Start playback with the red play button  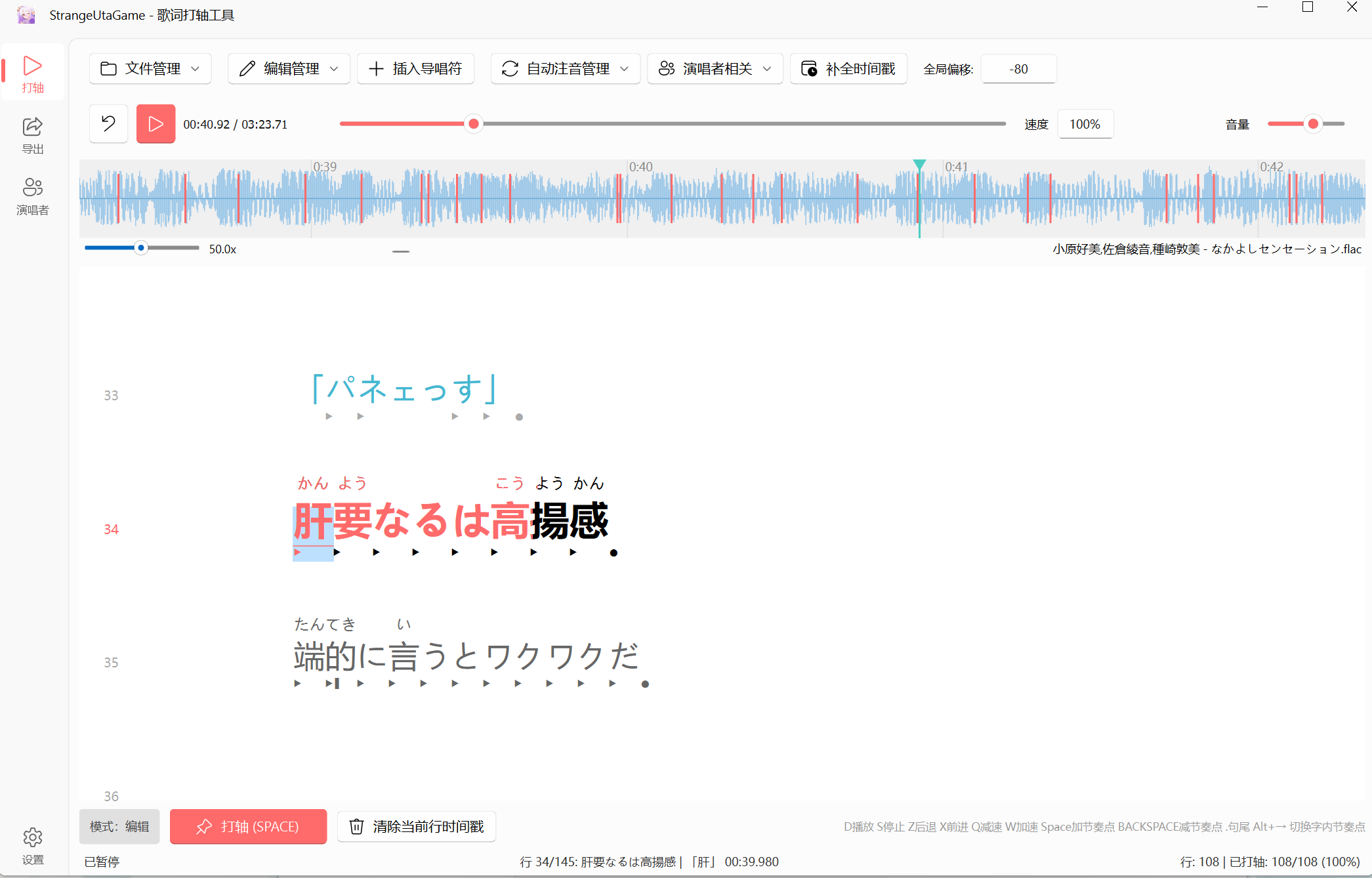(x=156, y=123)
